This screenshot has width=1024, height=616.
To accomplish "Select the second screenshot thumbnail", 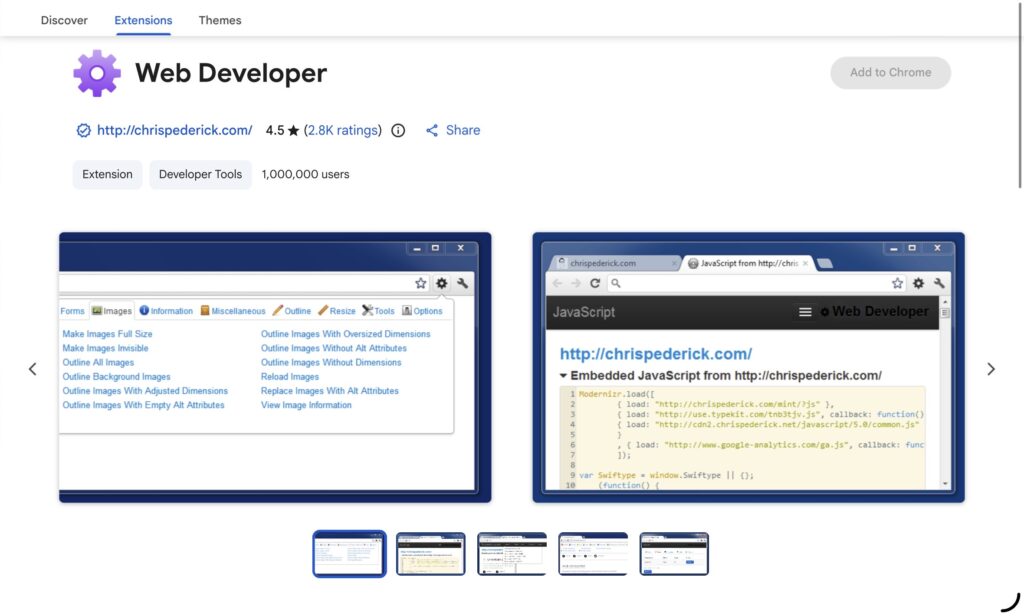I will coord(430,554).
